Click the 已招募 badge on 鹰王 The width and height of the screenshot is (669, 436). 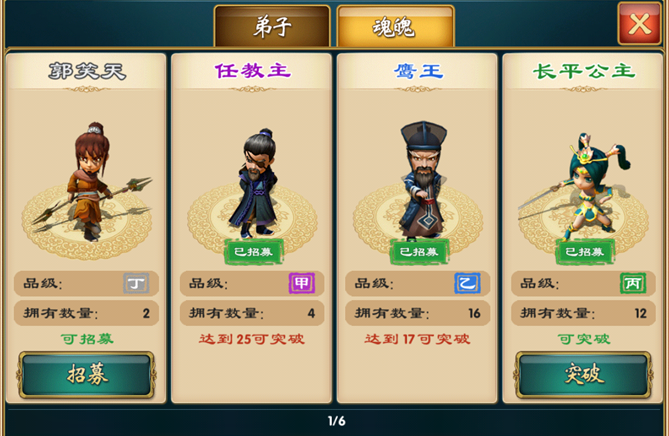pyautogui.click(x=419, y=252)
